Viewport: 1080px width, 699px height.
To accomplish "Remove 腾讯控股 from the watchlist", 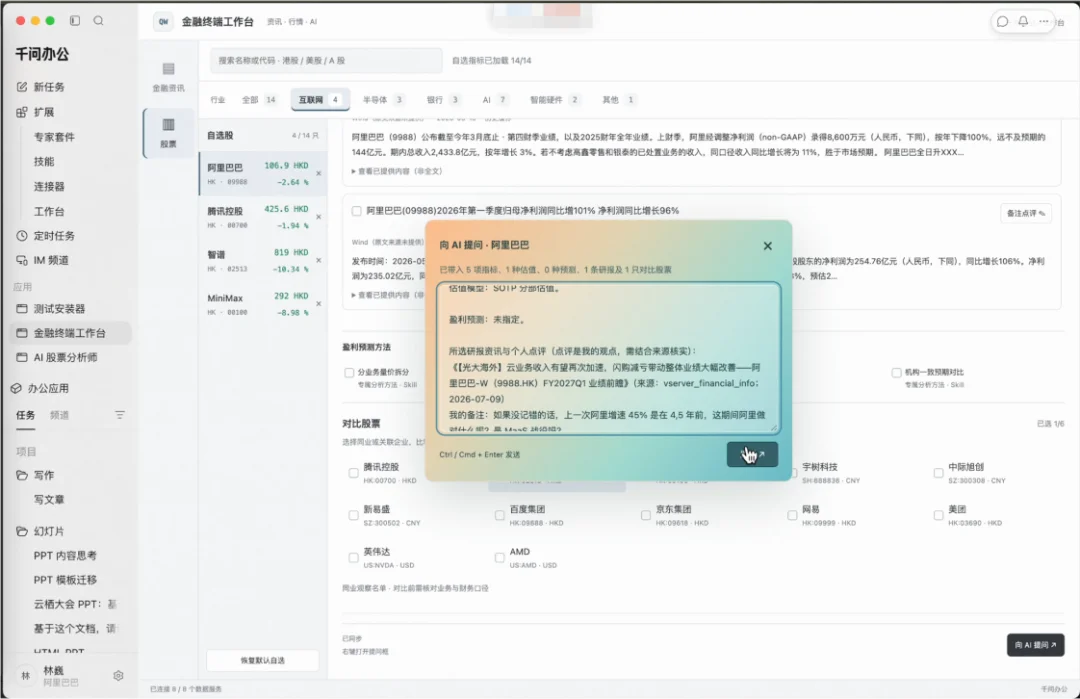I will click(318, 217).
